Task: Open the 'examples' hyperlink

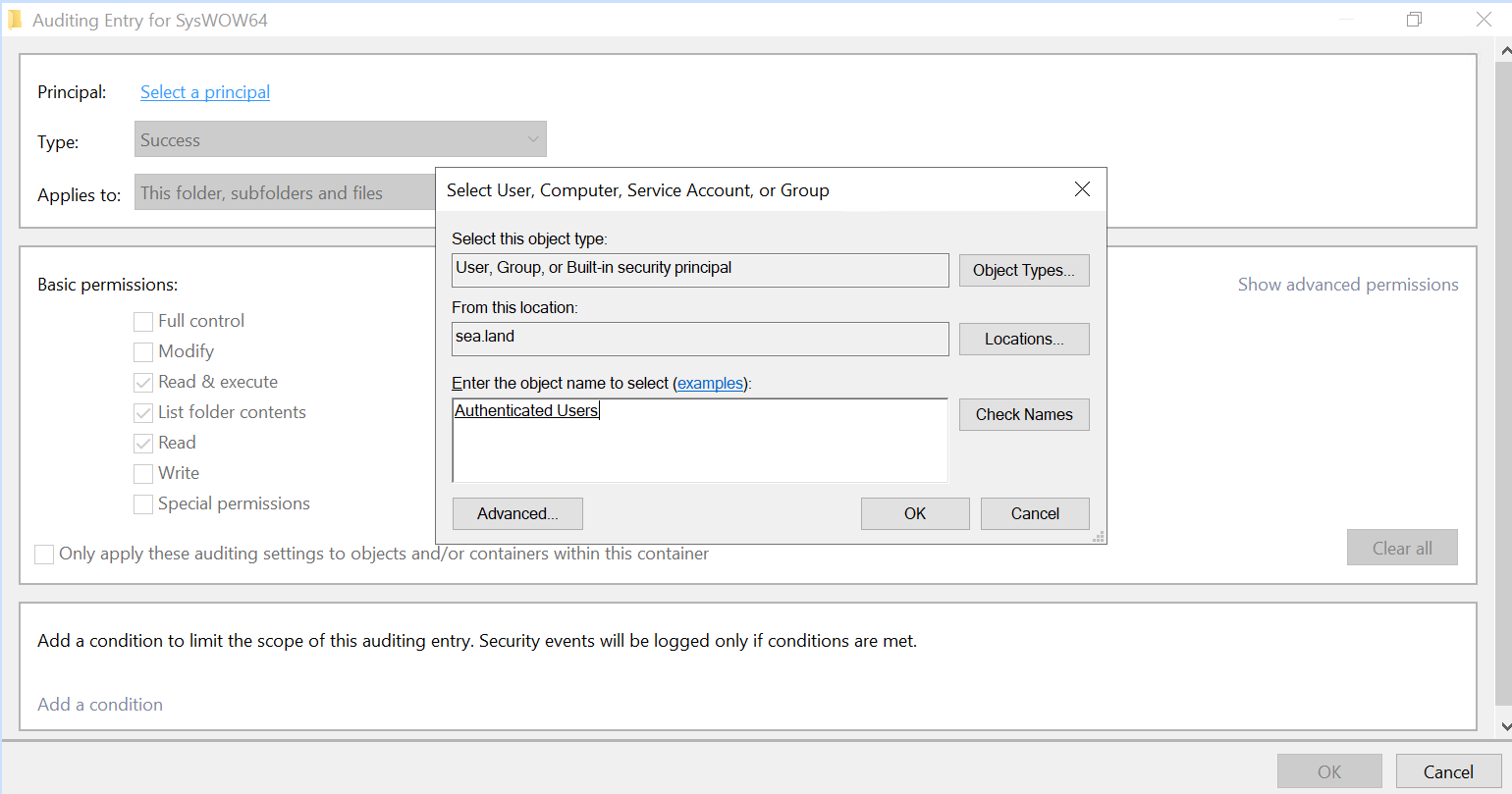Action: [711, 383]
